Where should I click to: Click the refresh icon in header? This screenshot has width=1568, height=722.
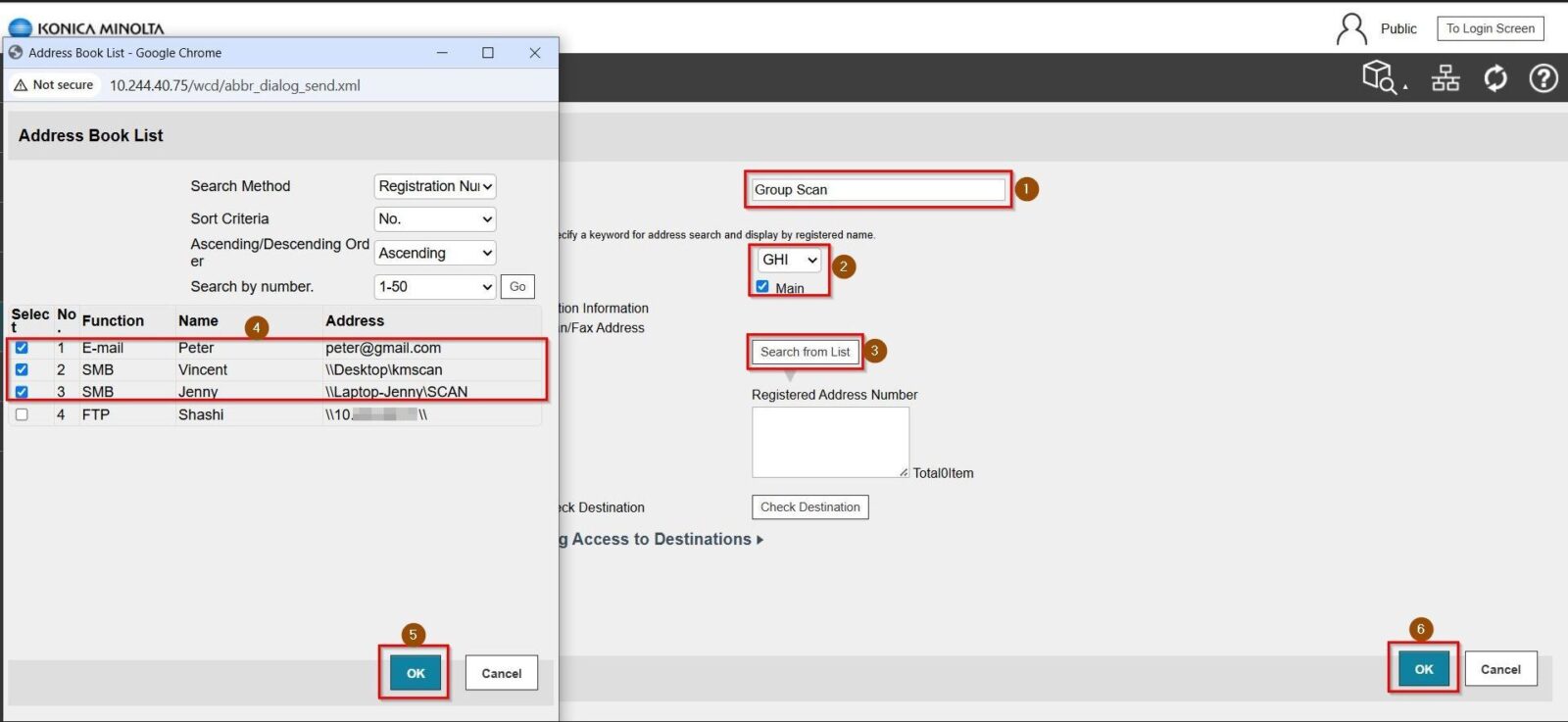[1495, 77]
